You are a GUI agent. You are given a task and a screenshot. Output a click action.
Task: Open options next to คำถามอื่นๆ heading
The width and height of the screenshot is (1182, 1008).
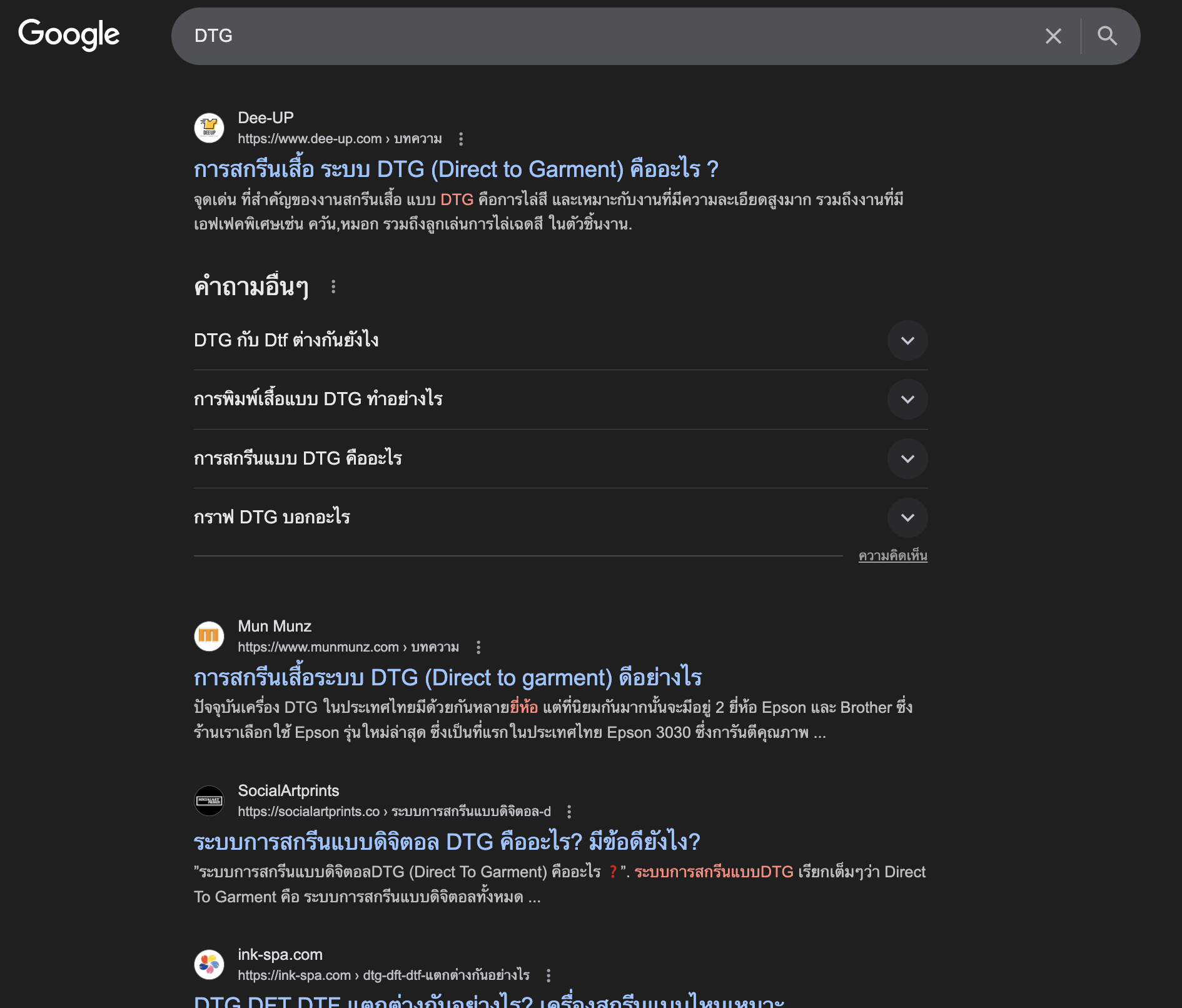coord(333,286)
